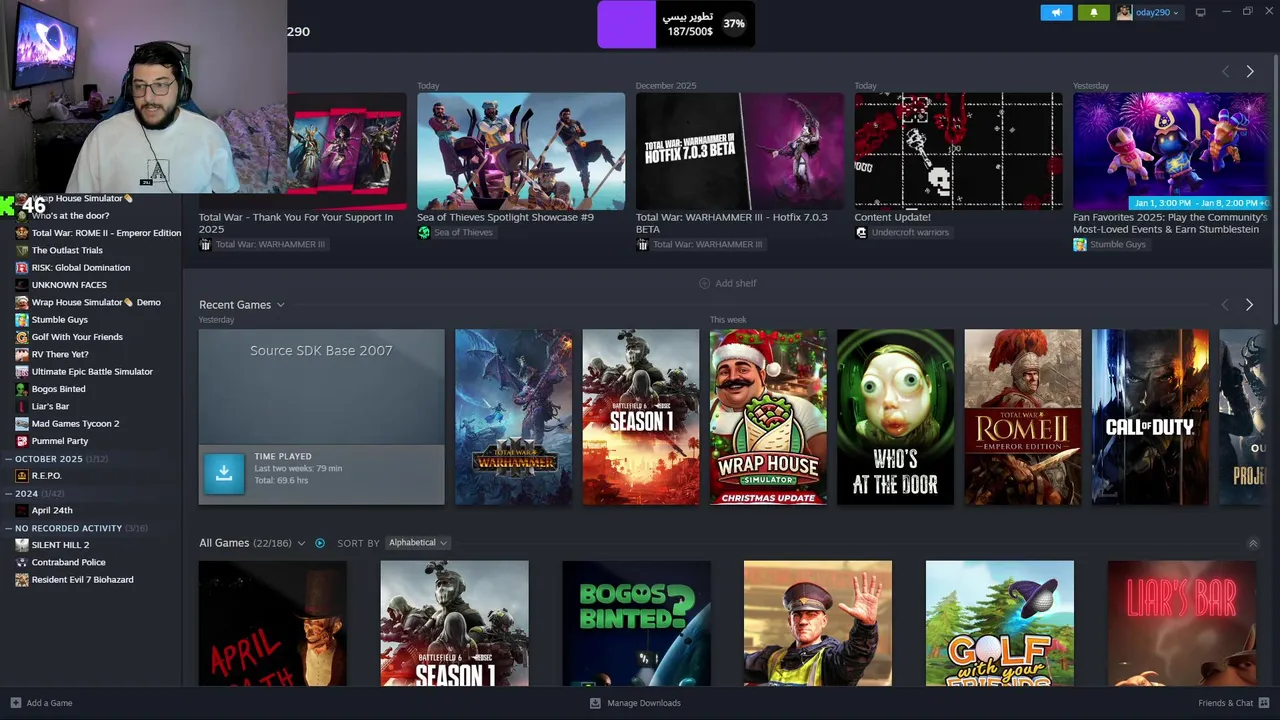Click the collapse shelf arrow beside All Games

click(x=1253, y=543)
